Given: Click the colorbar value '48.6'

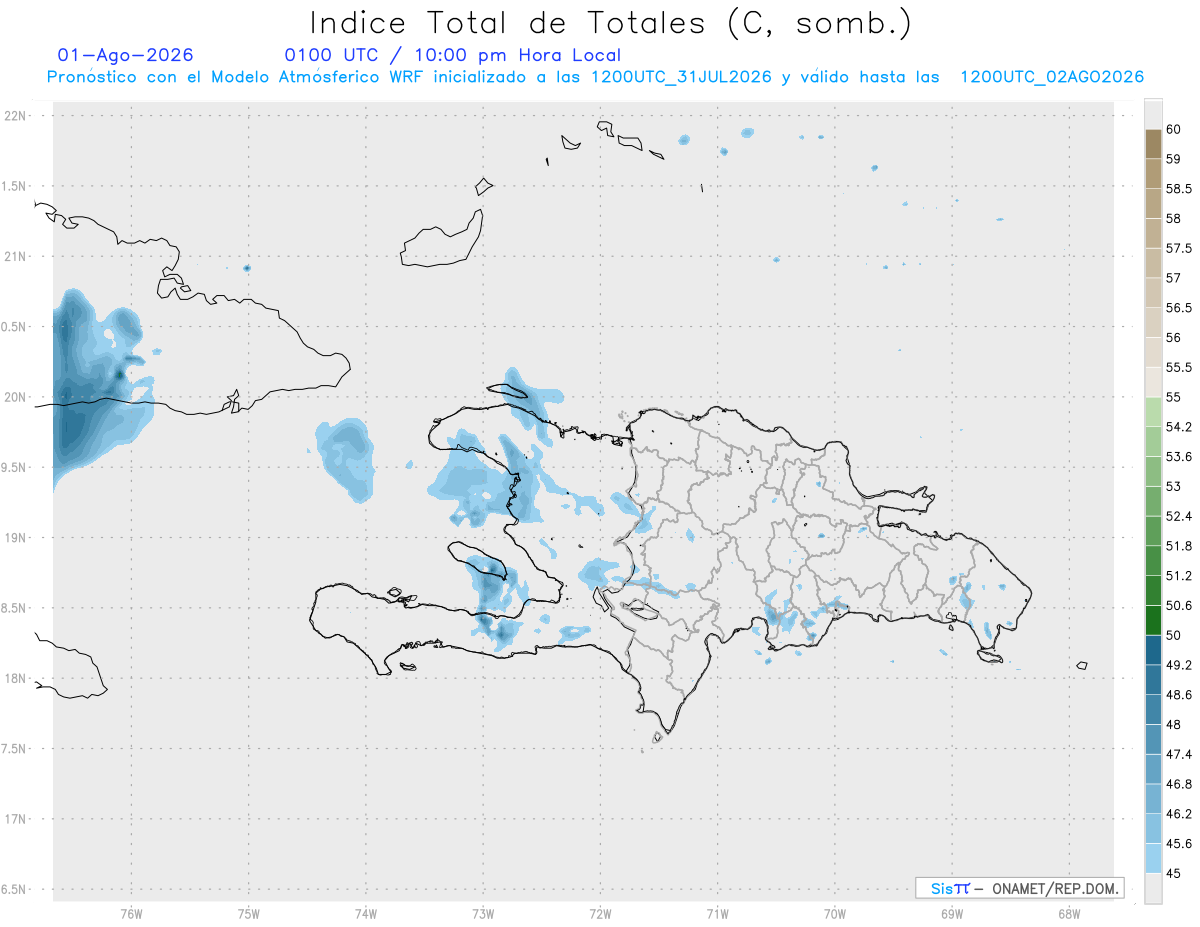Looking at the screenshot, I should pos(1178,695).
